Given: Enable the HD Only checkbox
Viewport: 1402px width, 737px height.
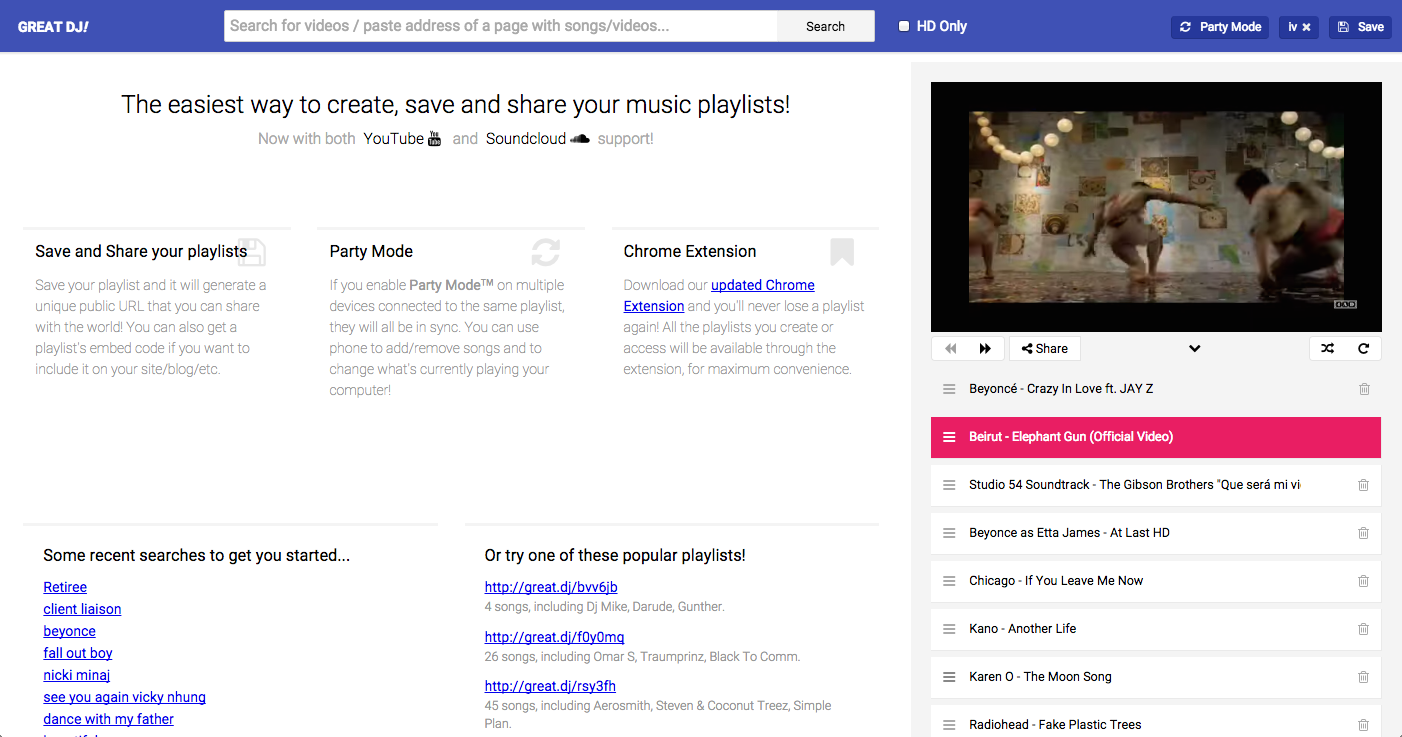Looking at the screenshot, I should 904,26.
